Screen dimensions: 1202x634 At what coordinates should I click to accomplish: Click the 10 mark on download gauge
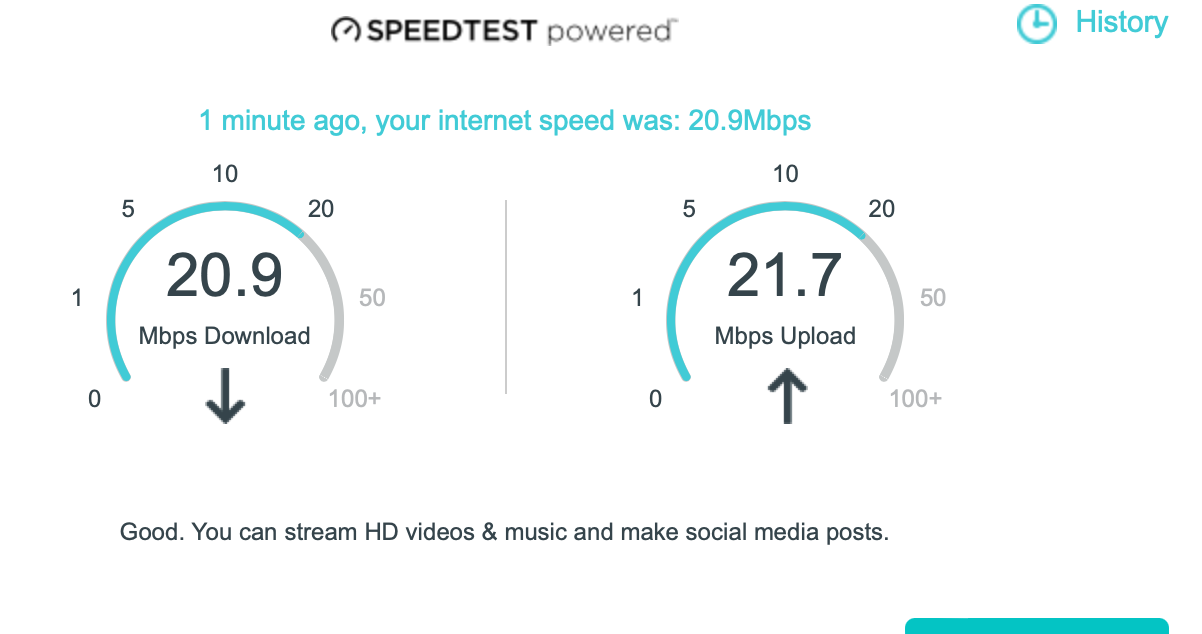[225, 174]
